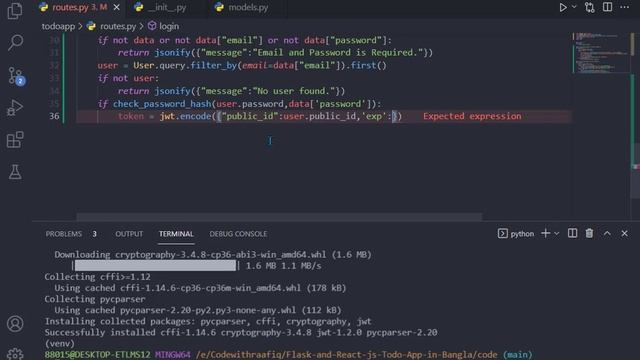This screenshot has height=360, width=640.
Task: Click the (main) branch label in terminal
Action: pyautogui.click(x=518, y=354)
